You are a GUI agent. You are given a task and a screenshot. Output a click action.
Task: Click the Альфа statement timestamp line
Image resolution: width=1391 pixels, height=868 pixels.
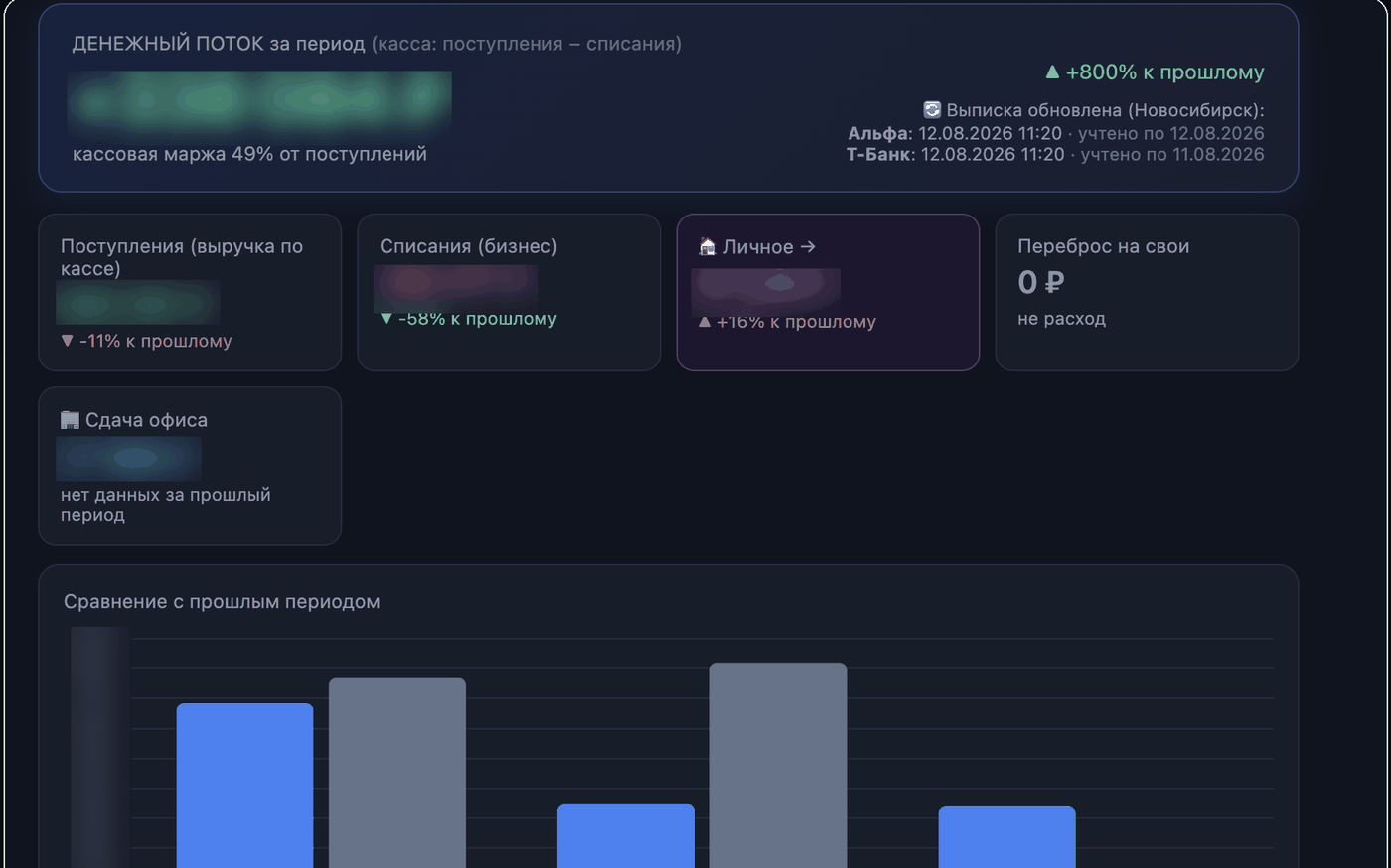tap(1056, 133)
